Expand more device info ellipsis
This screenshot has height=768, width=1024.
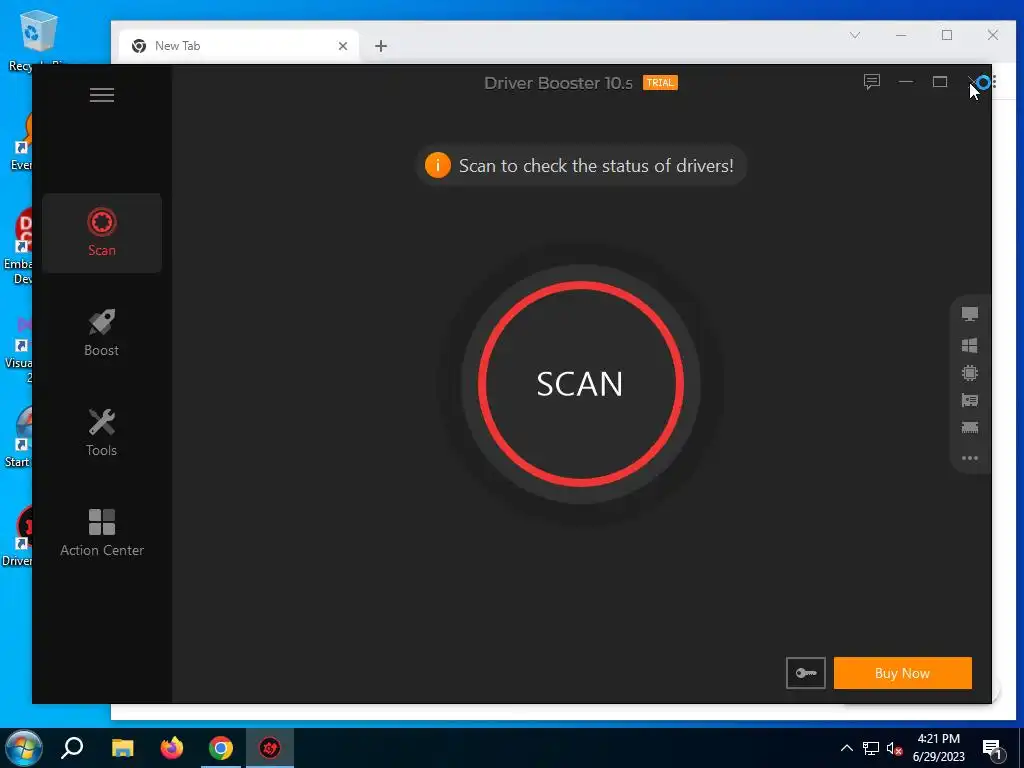pos(970,458)
